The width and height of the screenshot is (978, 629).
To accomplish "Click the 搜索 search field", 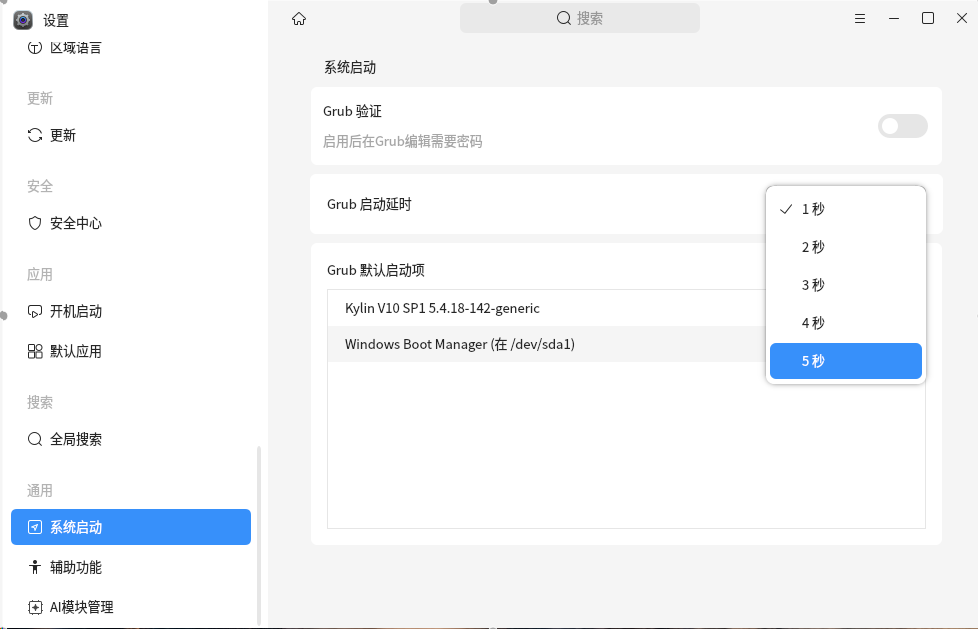I will pos(579,18).
